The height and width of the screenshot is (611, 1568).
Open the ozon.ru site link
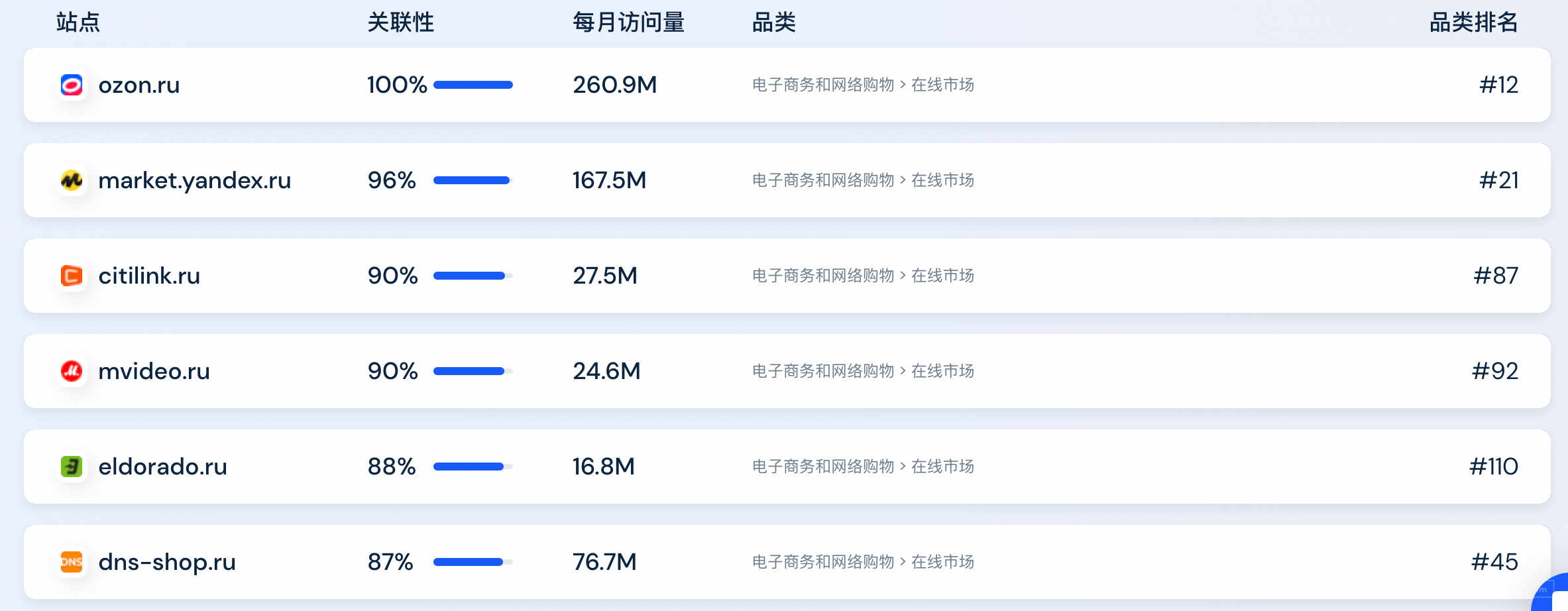pos(139,85)
